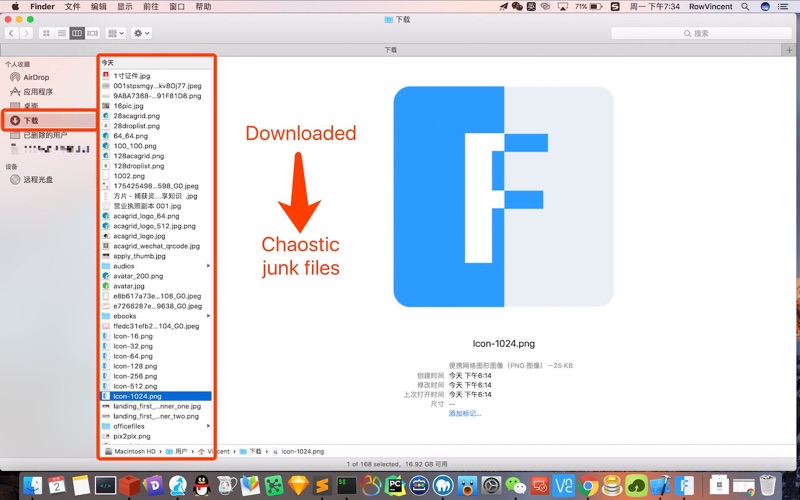Open the Finder menu
Image resolution: width=800 pixels, height=500 pixels.
pyautogui.click(x=42, y=7)
